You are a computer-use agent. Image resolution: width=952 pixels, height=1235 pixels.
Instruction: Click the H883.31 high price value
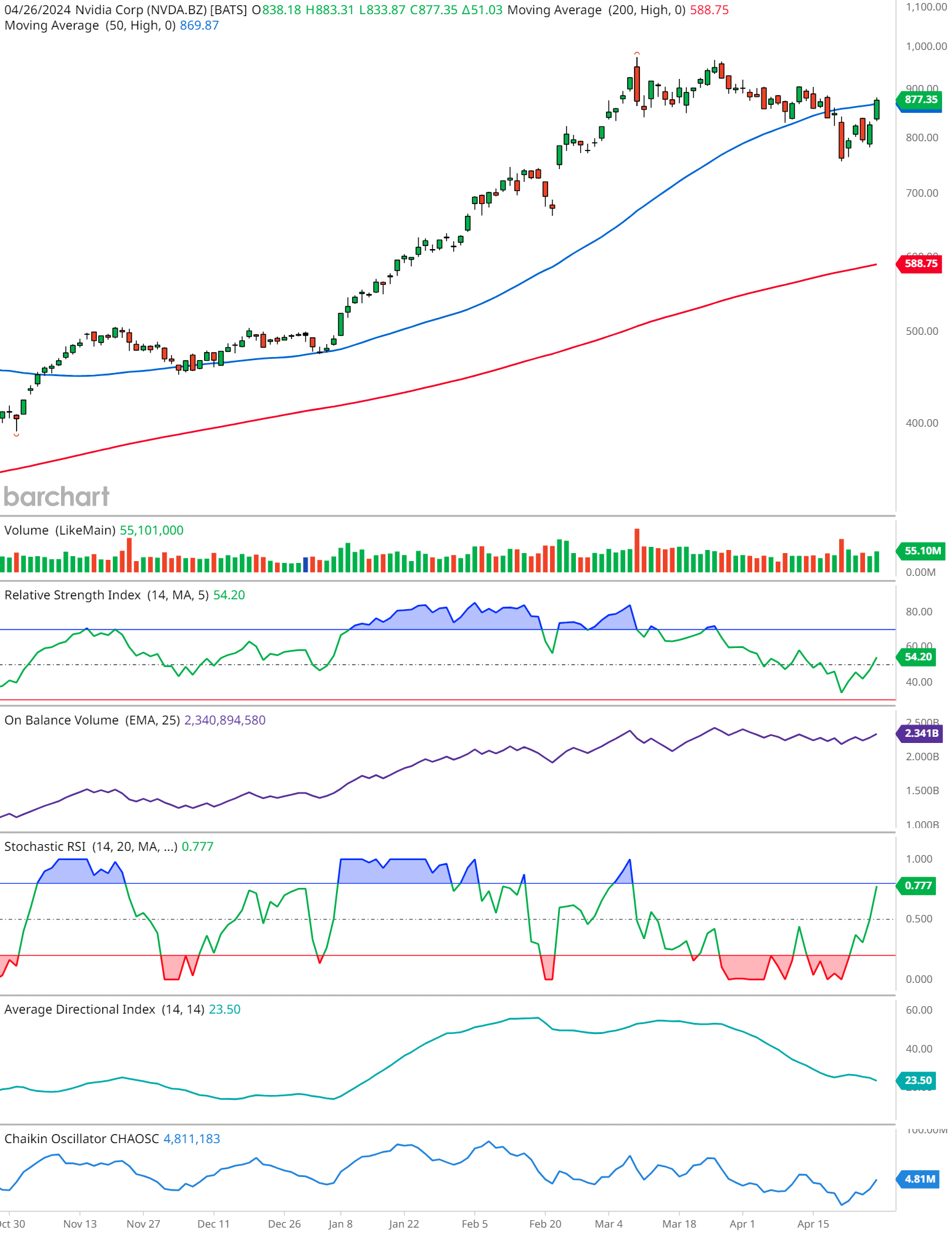point(330,10)
